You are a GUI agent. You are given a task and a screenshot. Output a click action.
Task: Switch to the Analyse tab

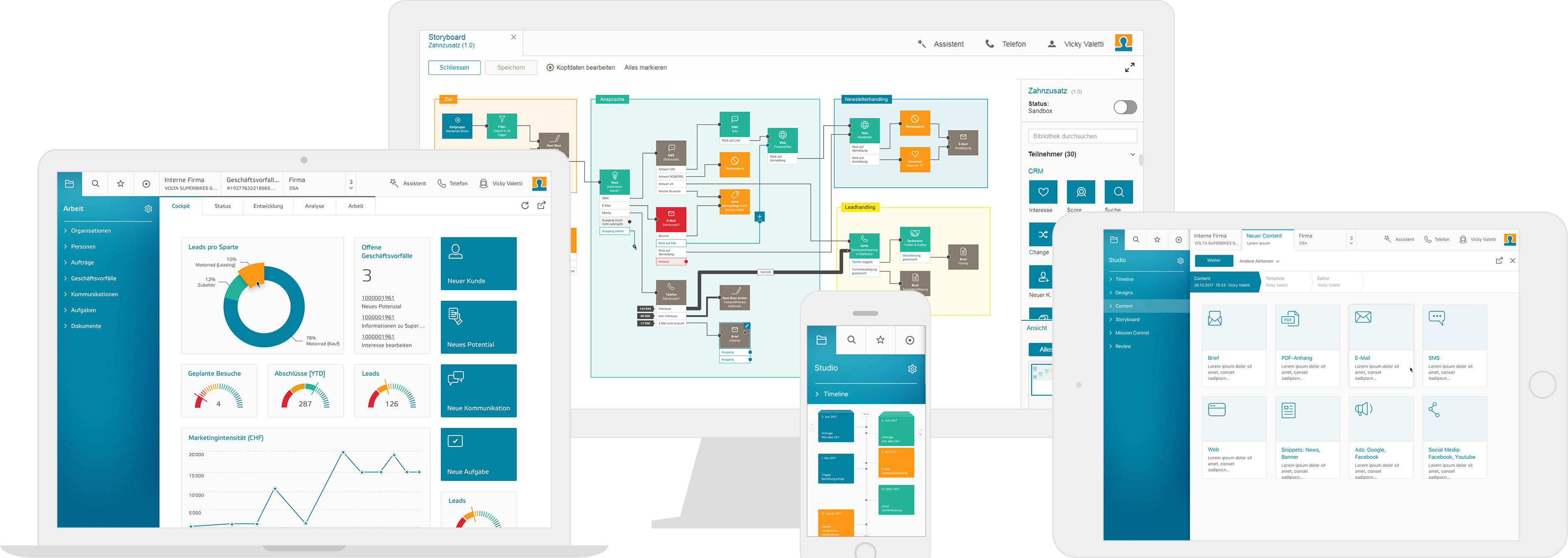314,206
